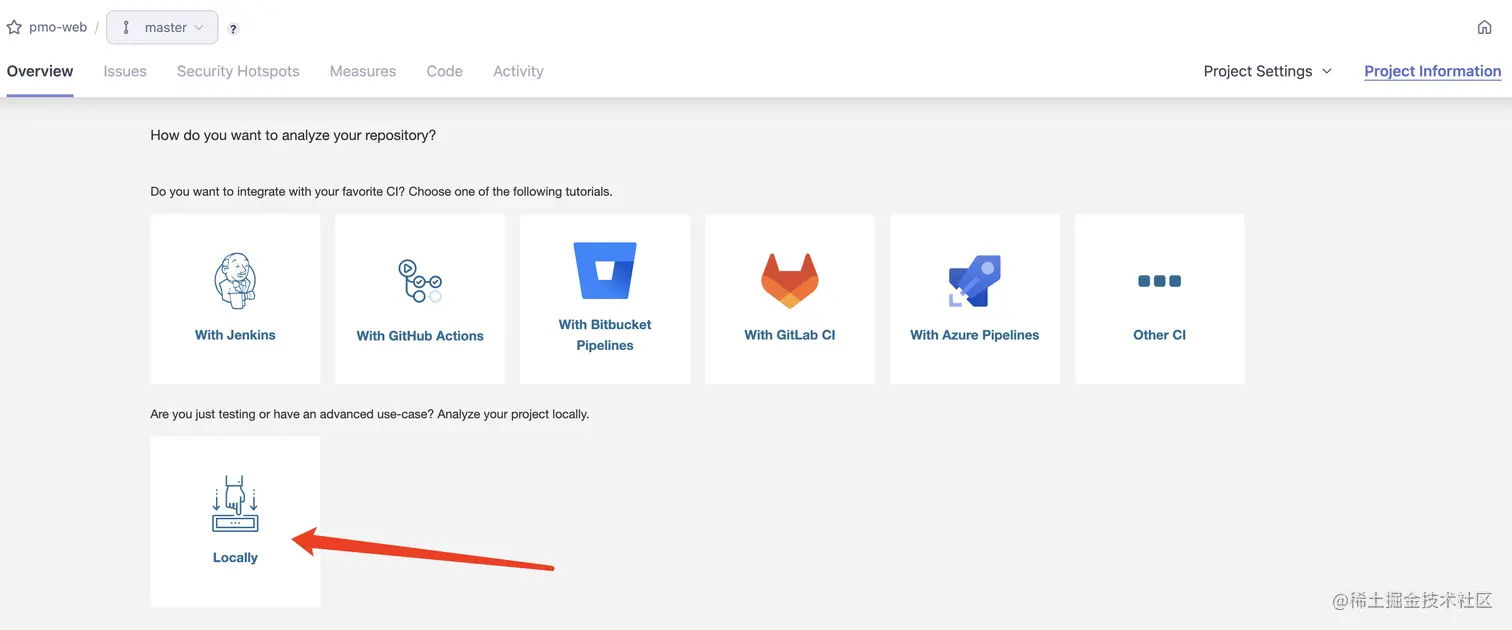Click the branch help question mark icon
1512x630 pixels.
[x=233, y=29]
